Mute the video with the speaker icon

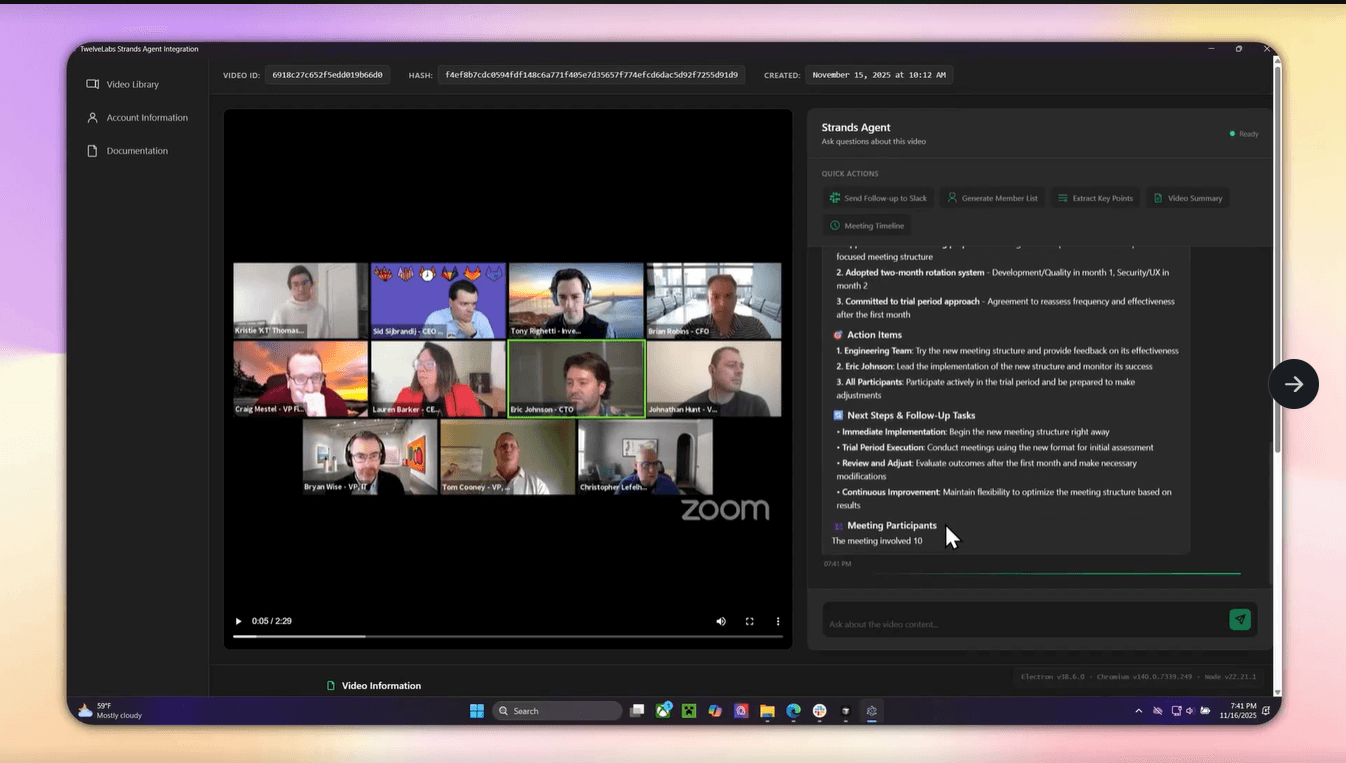721,621
